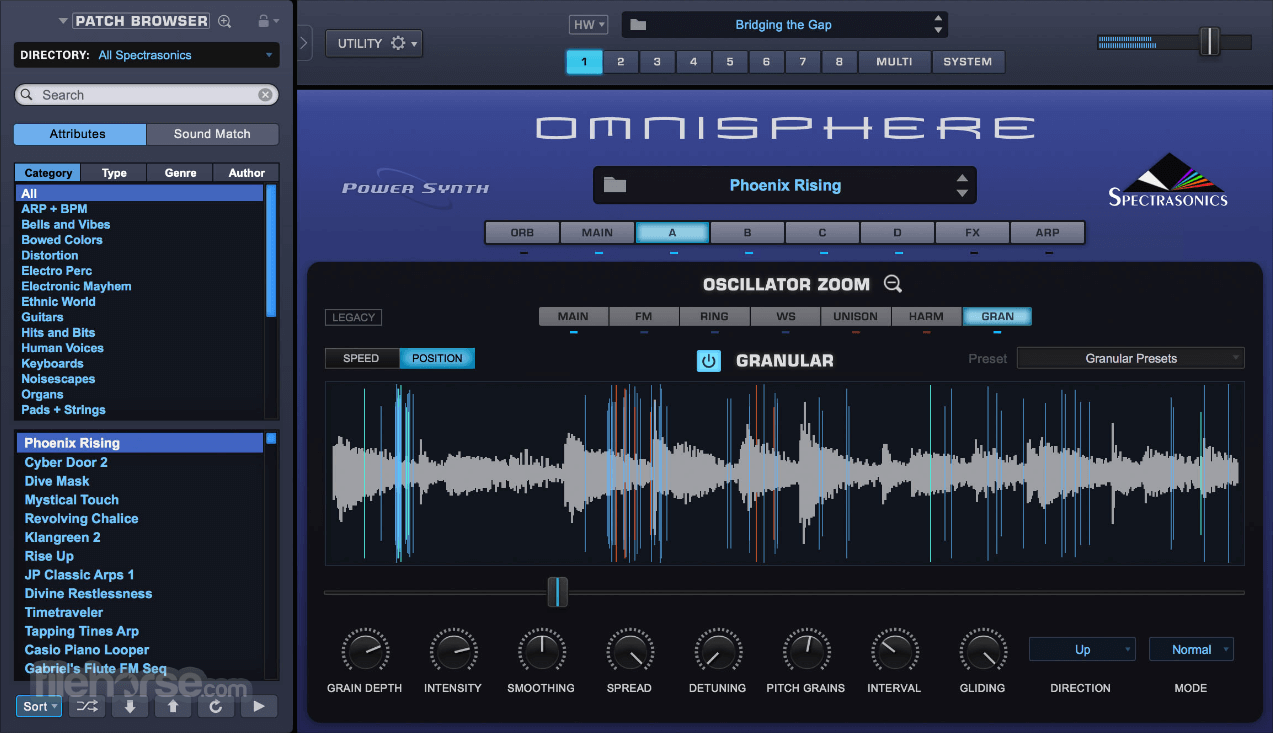The width and height of the screenshot is (1273, 733).
Task: Click the Patch Browser magnifier zoom icon
Action: [x=225, y=21]
